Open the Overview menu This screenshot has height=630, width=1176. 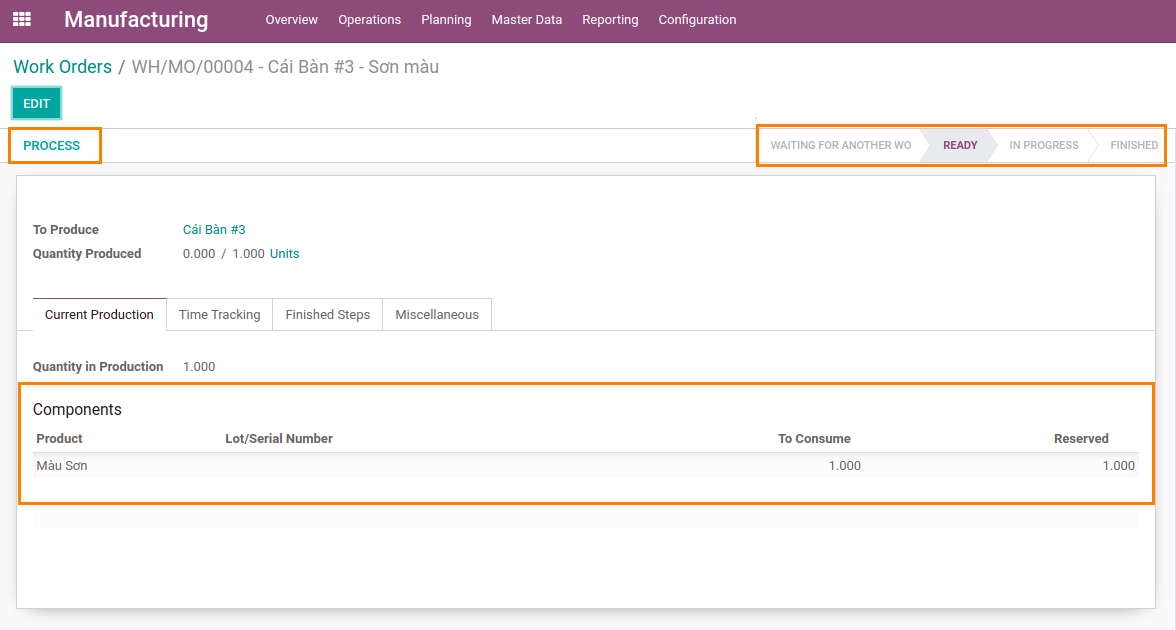click(292, 20)
